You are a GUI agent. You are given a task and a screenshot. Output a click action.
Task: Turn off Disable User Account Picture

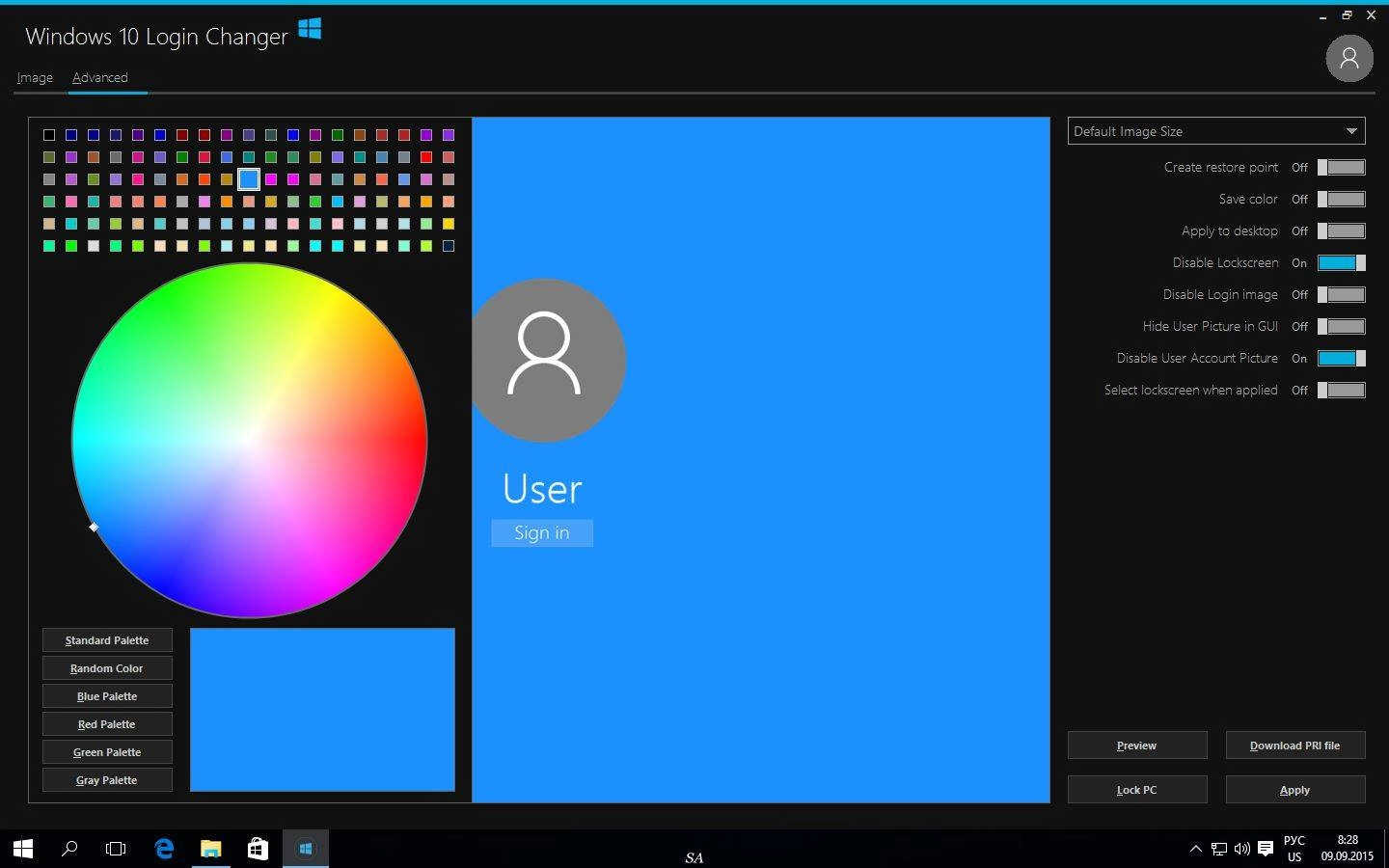tap(1342, 358)
